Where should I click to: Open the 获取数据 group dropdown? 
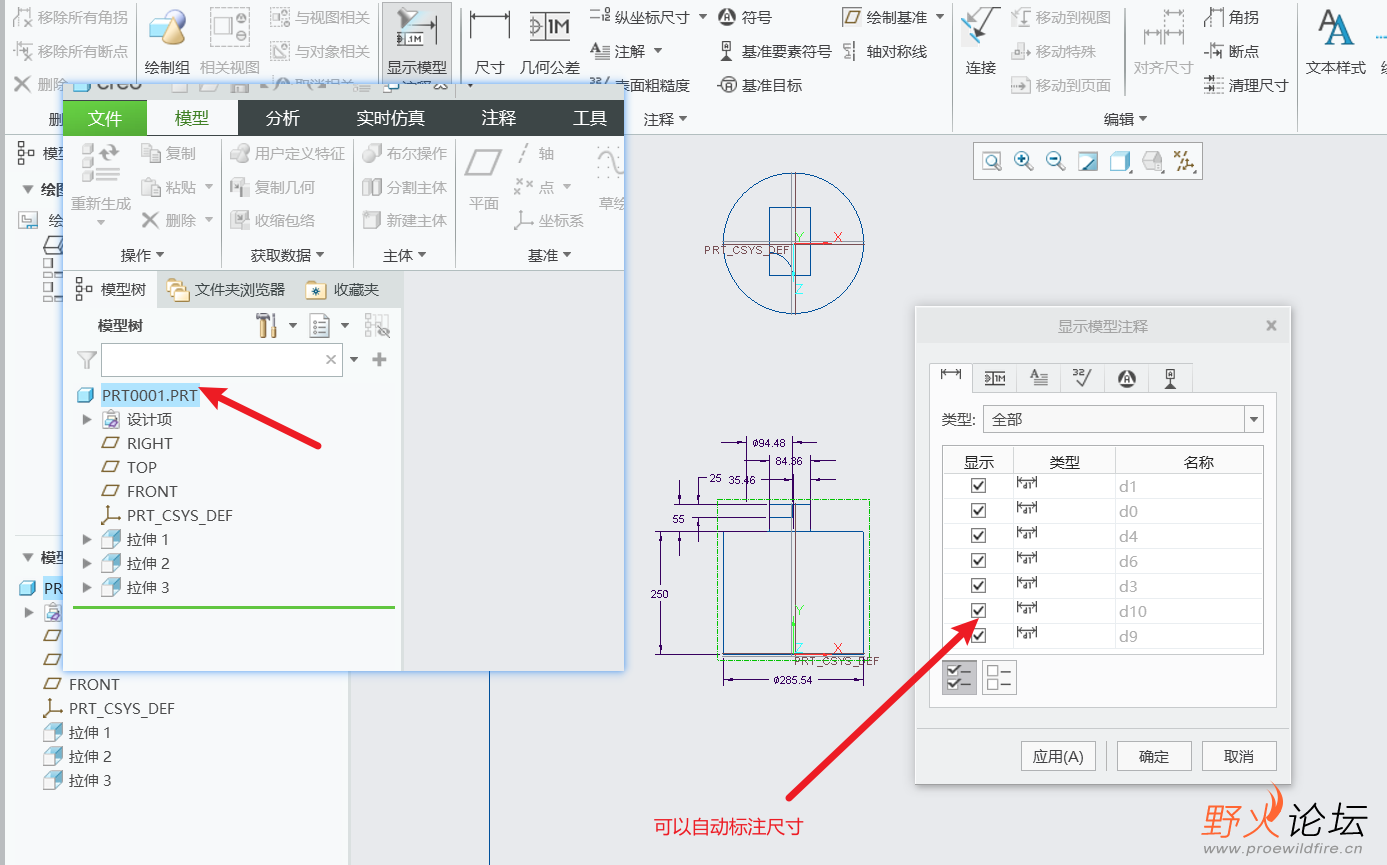288,255
